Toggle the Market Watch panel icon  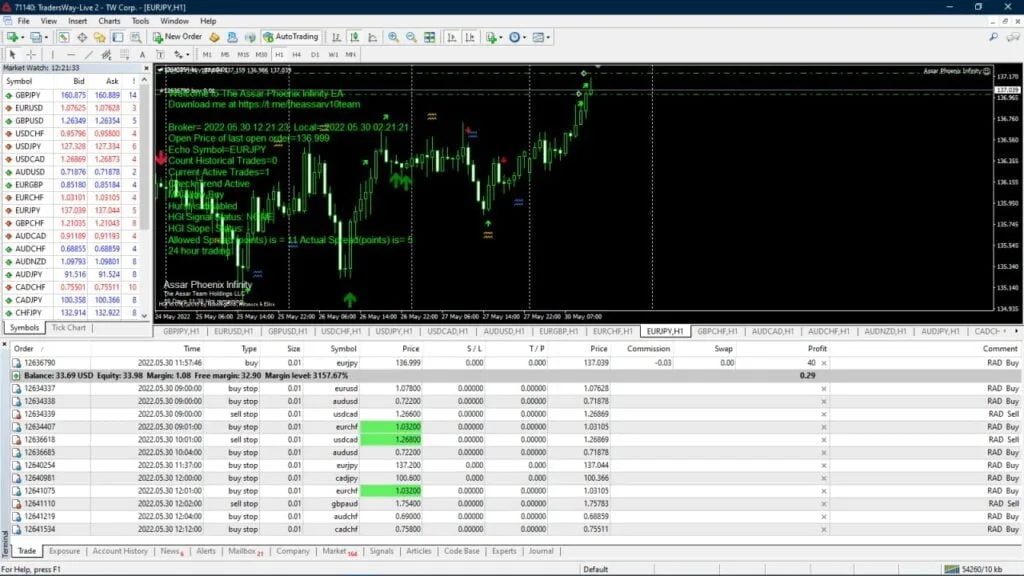65,37
